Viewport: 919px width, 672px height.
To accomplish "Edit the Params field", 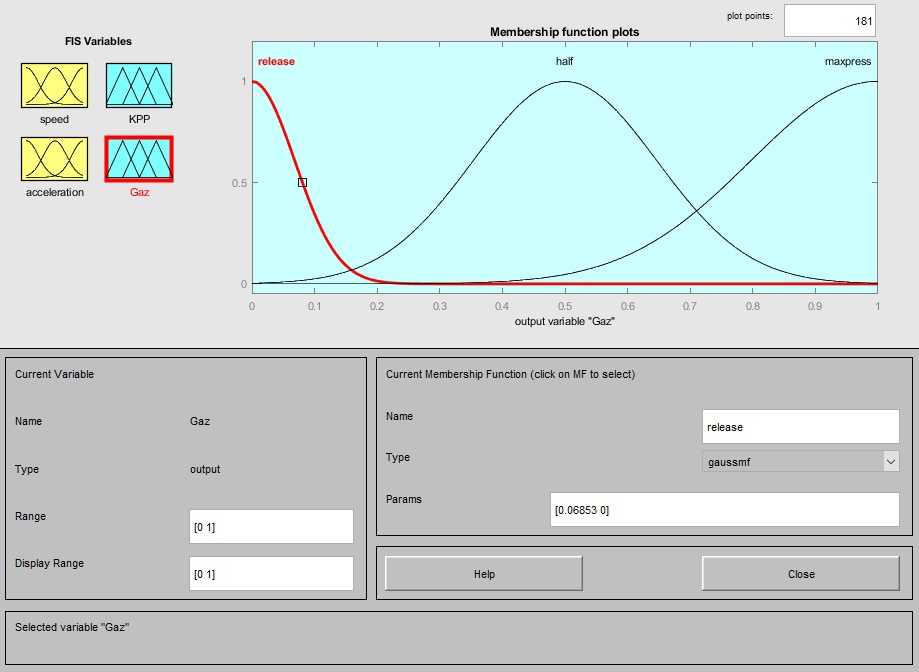I will (724, 510).
